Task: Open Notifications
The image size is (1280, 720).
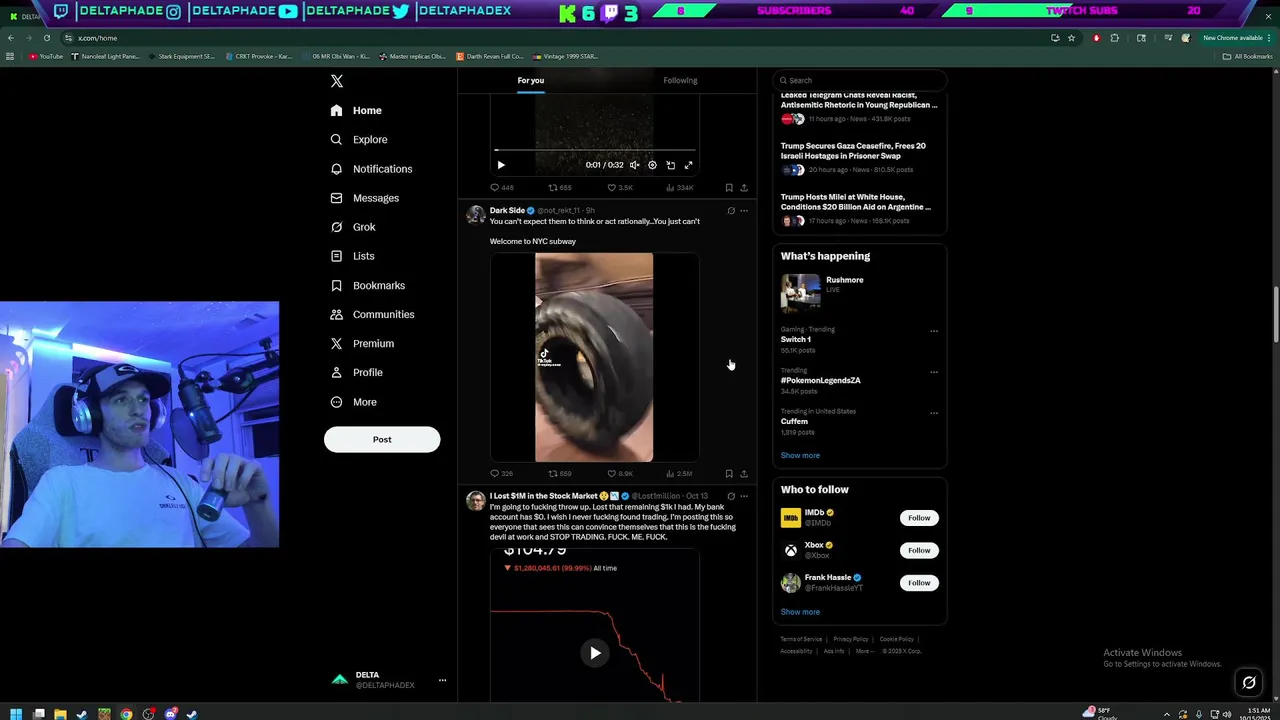Action: 371,169
